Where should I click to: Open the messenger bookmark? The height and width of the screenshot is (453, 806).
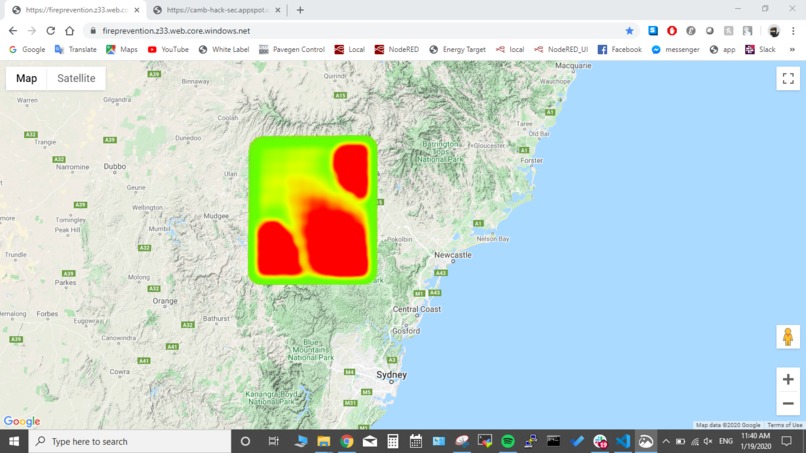[675, 49]
